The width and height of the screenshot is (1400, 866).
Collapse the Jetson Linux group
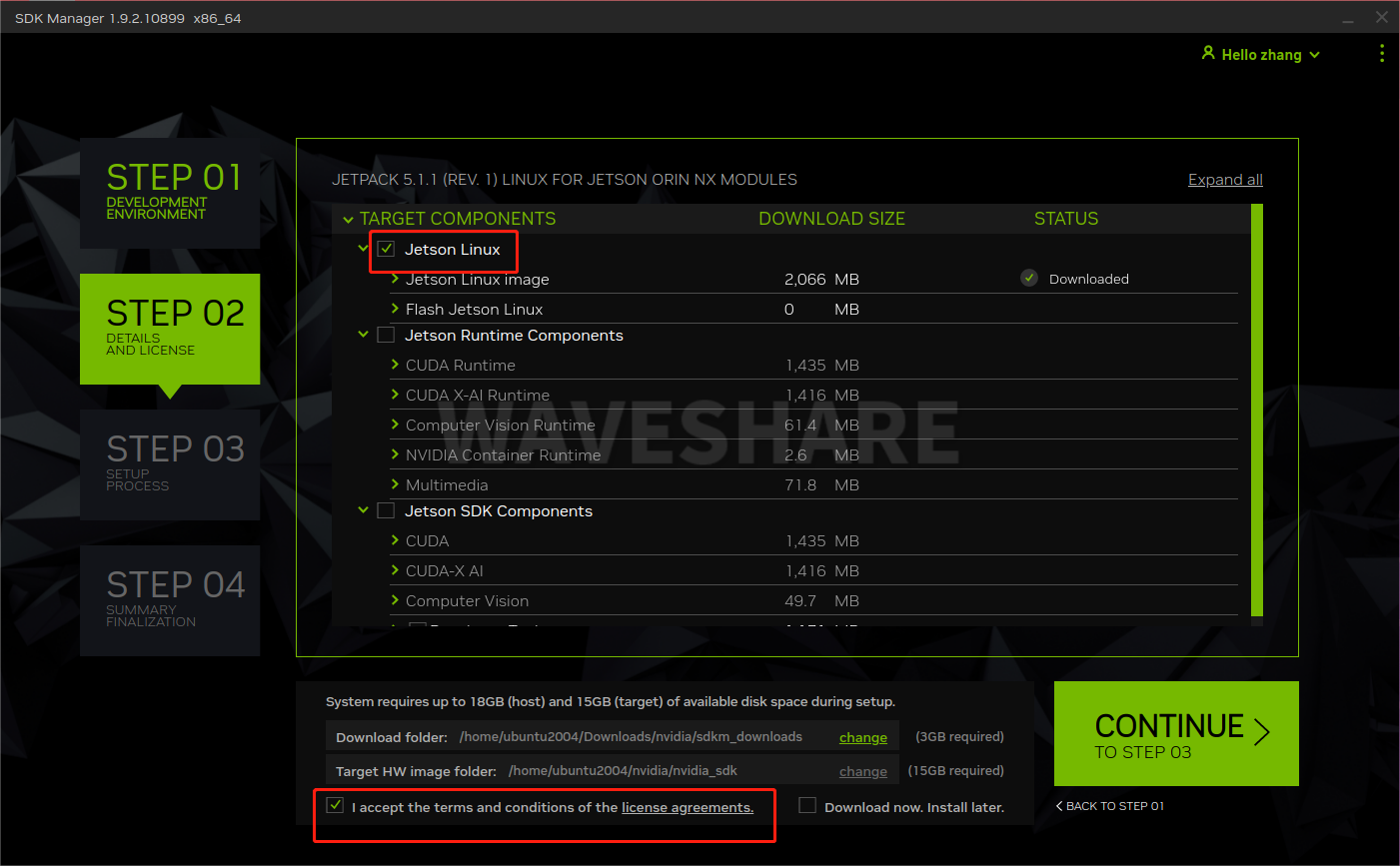pyautogui.click(x=364, y=248)
